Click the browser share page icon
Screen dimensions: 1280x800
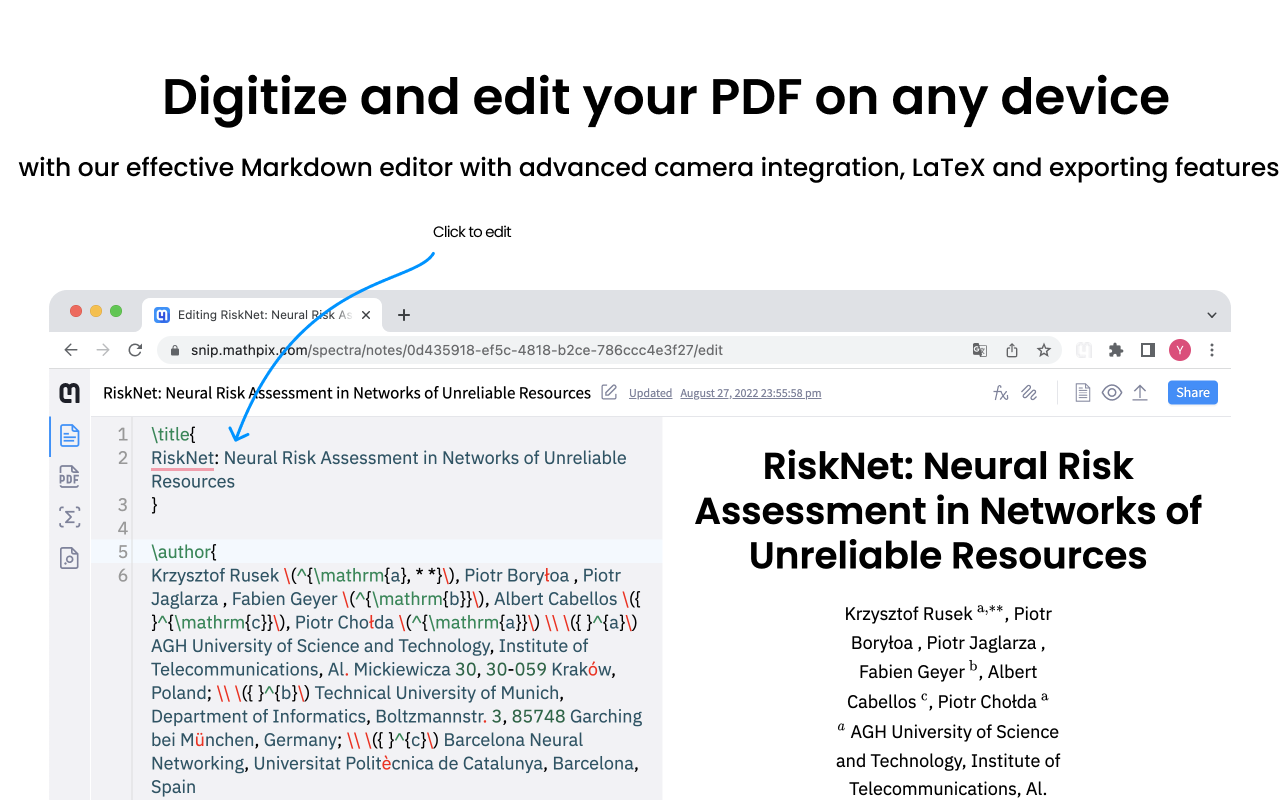click(x=1012, y=350)
